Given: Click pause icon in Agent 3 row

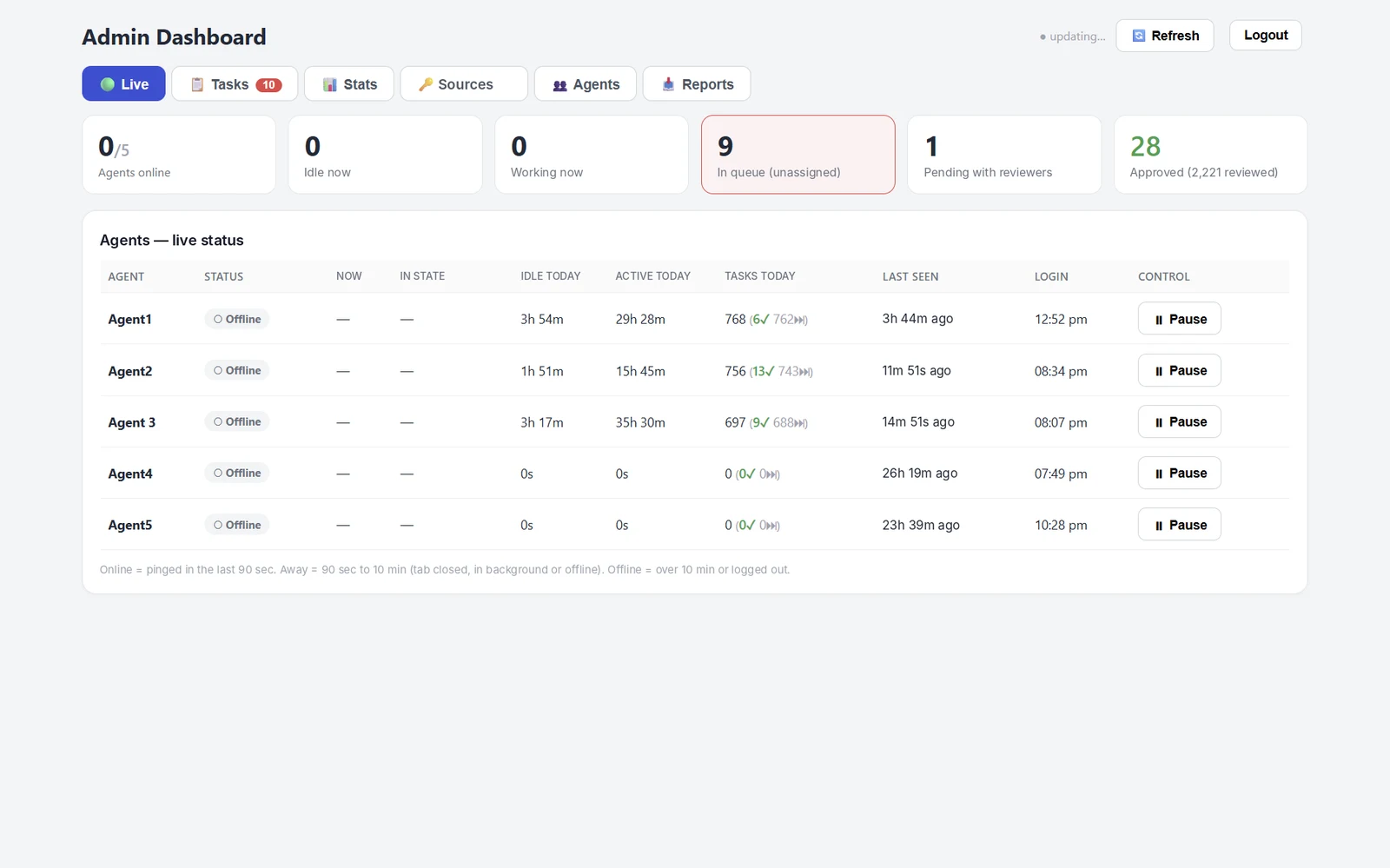Looking at the screenshot, I should 1159,422.
